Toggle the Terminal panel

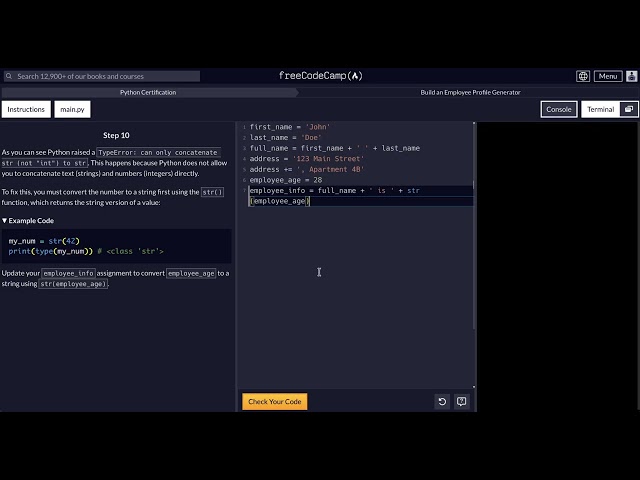(x=600, y=109)
